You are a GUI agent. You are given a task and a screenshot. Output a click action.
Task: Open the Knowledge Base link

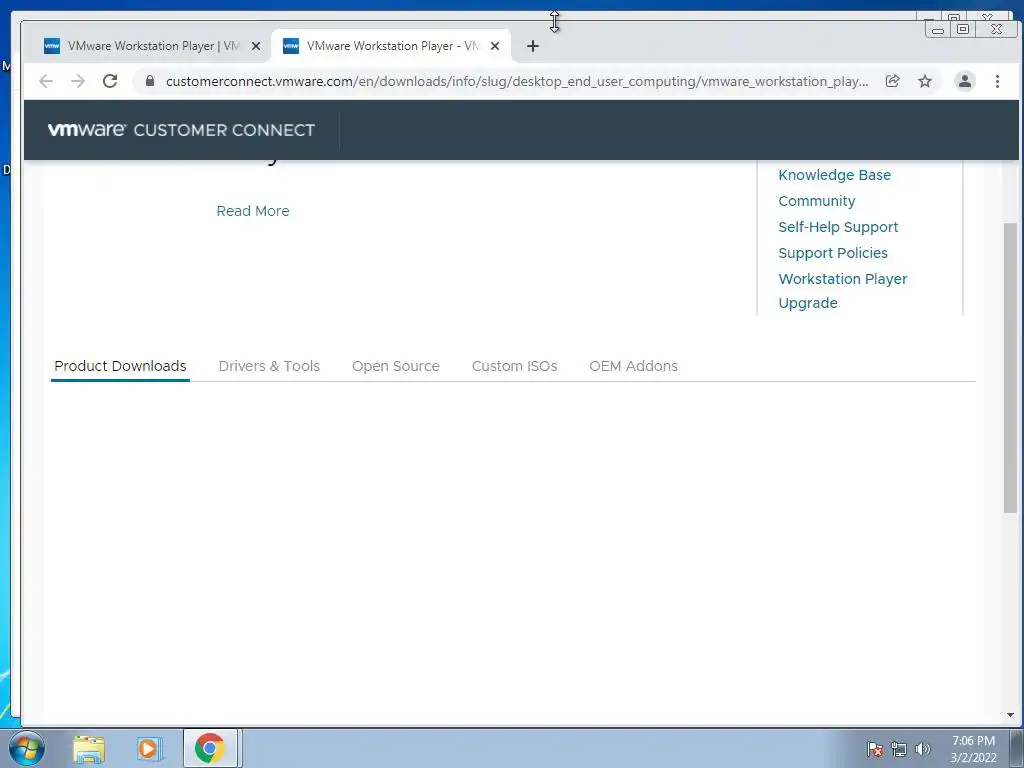point(834,175)
